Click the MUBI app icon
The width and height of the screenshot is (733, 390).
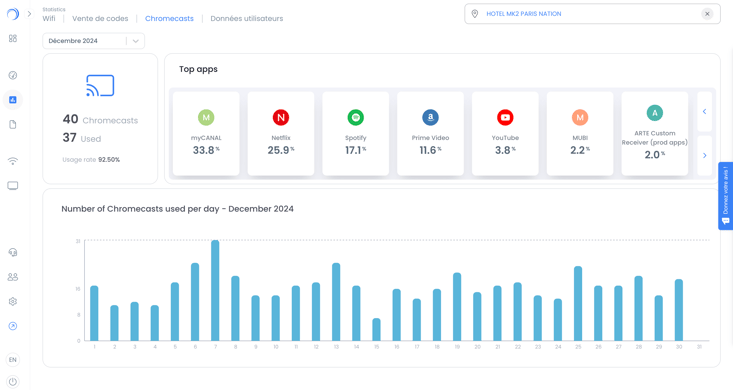point(580,117)
